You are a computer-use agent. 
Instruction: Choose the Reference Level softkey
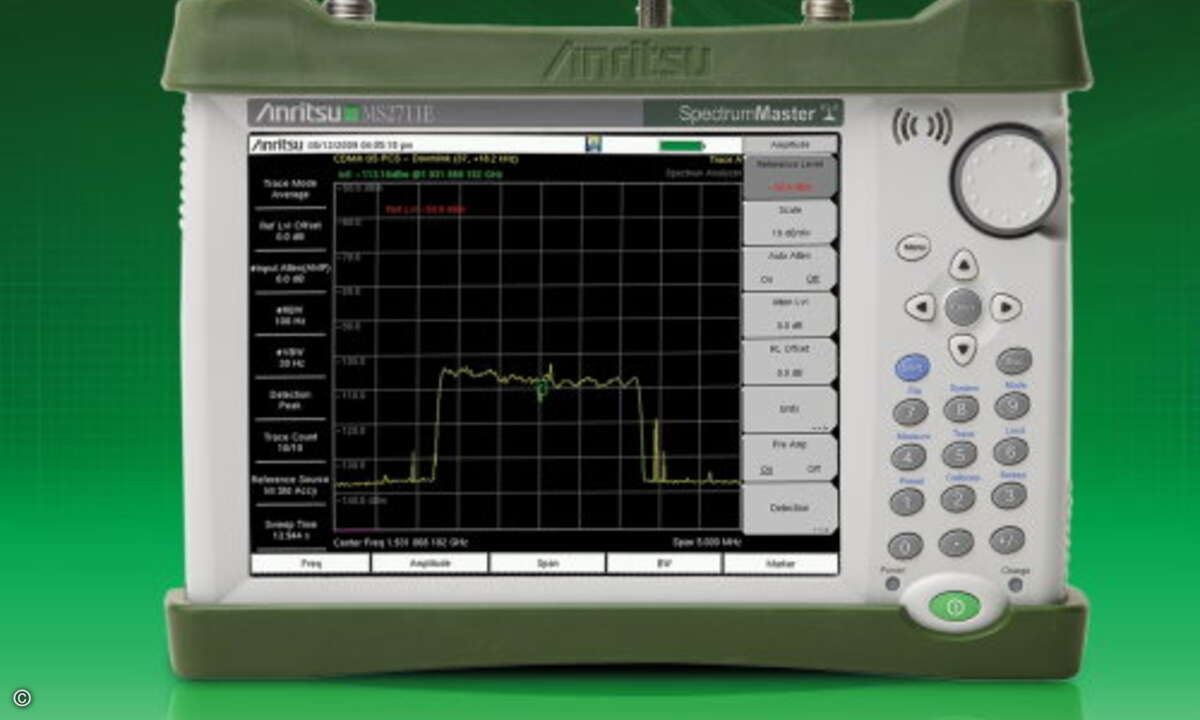coord(789,175)
